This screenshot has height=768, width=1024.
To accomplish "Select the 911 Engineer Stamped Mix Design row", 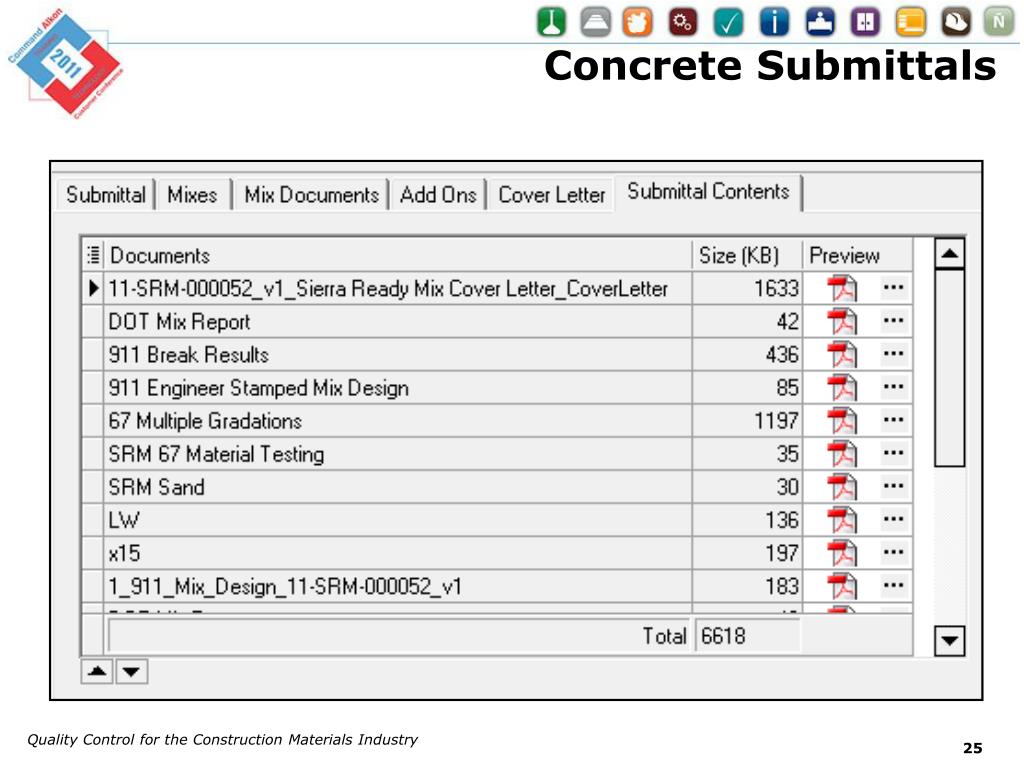I will pyautogui.click(x=496, y=388).
